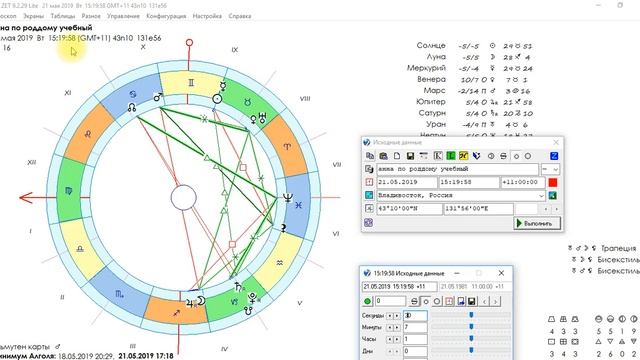The height and width of the screenshot is (360, 640).
Task: Click the latitude field 43°10'00"N
Action: (x=409, y=209)
